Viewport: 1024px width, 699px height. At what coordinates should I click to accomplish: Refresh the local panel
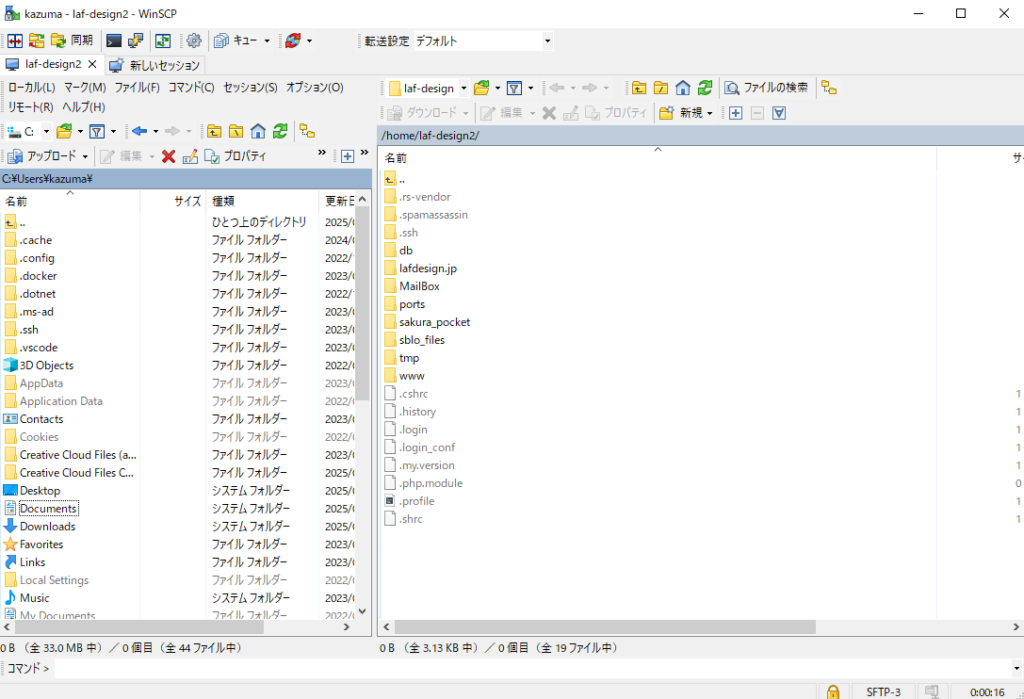[x=280, y=132]
